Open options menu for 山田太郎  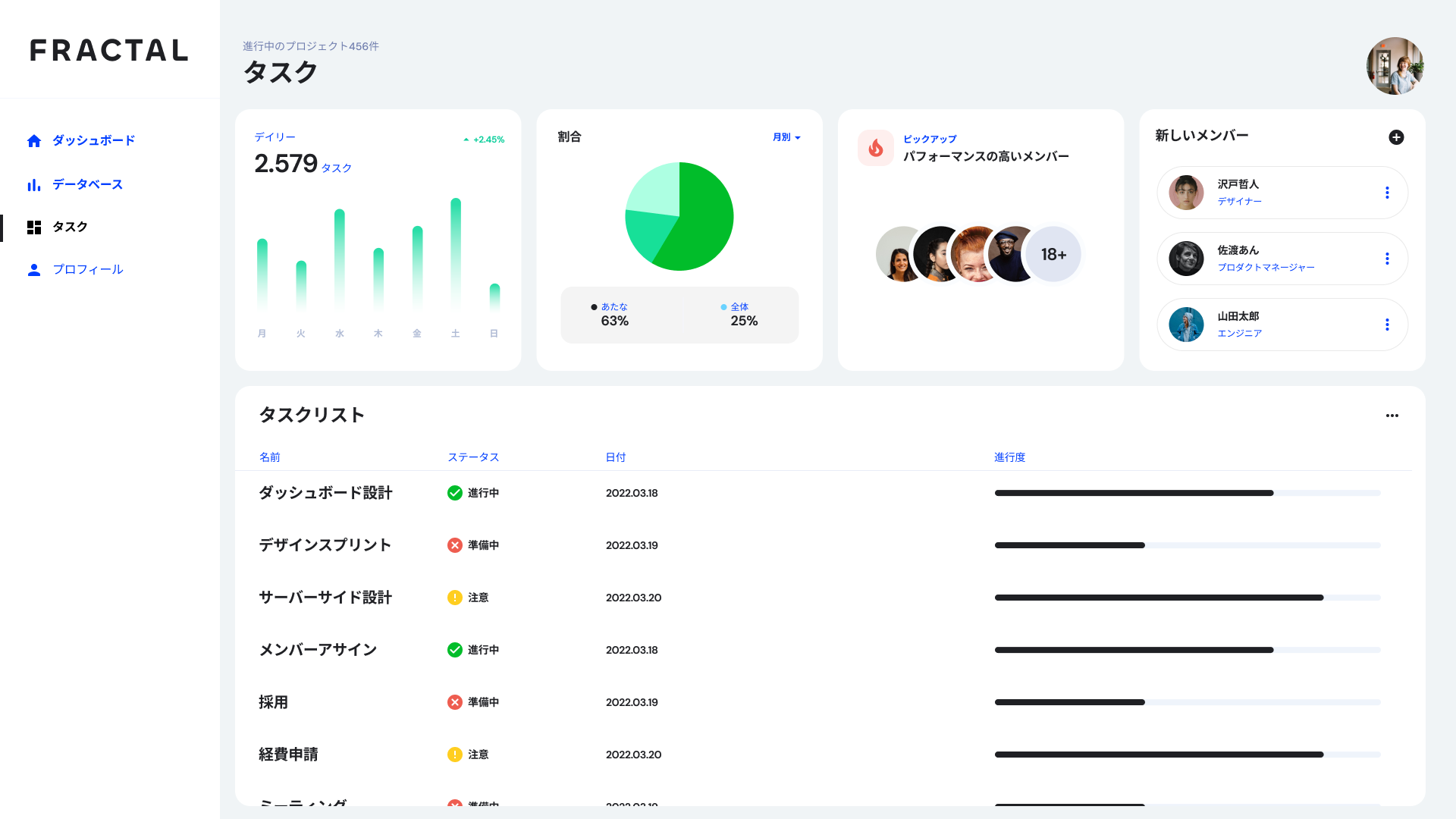1387,325
